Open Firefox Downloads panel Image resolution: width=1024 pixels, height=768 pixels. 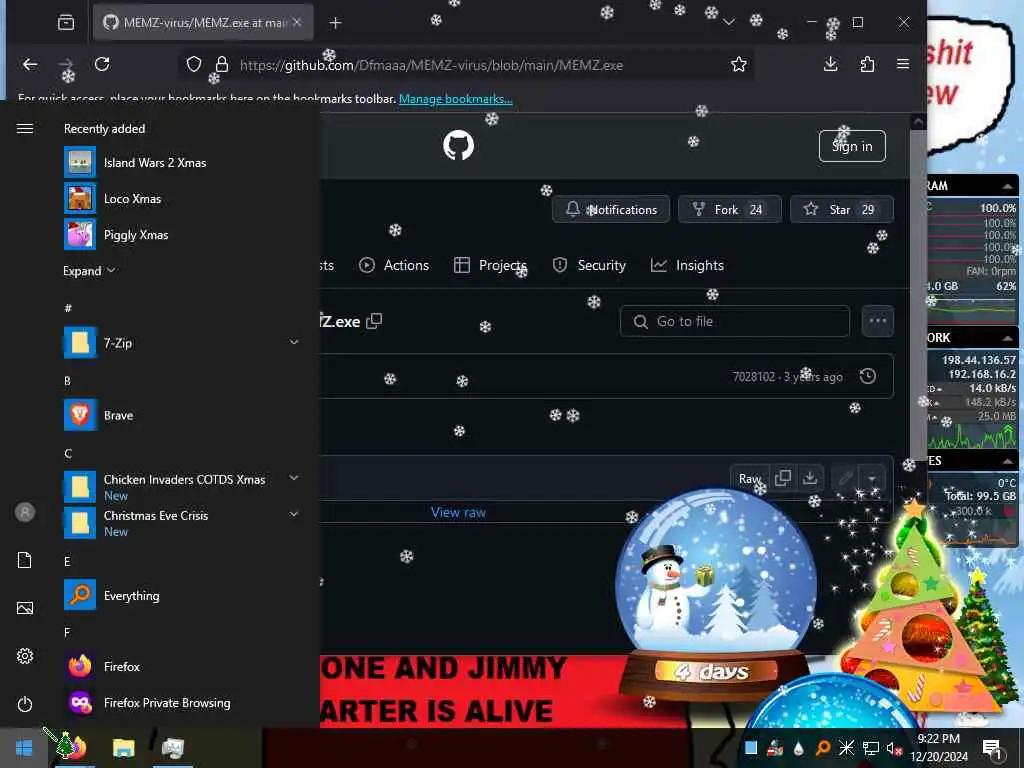click(x=831, y=64)
